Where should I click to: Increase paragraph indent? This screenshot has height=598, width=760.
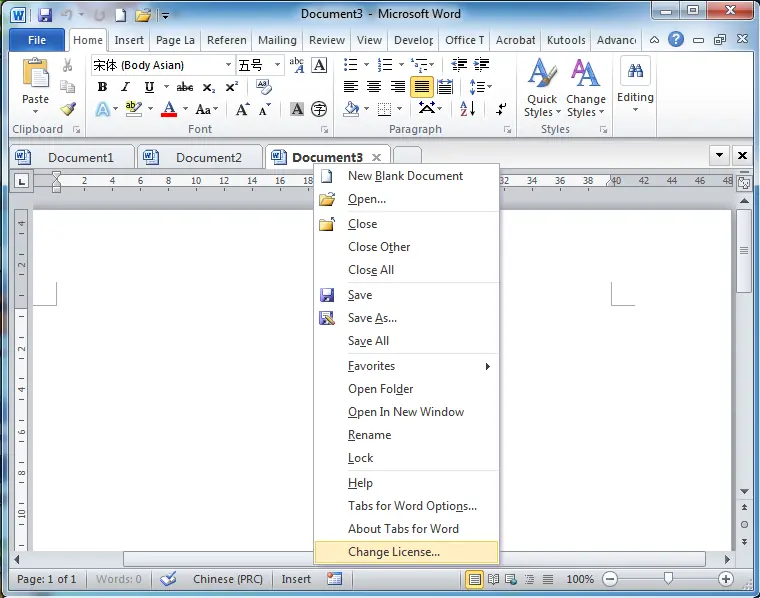481,64
